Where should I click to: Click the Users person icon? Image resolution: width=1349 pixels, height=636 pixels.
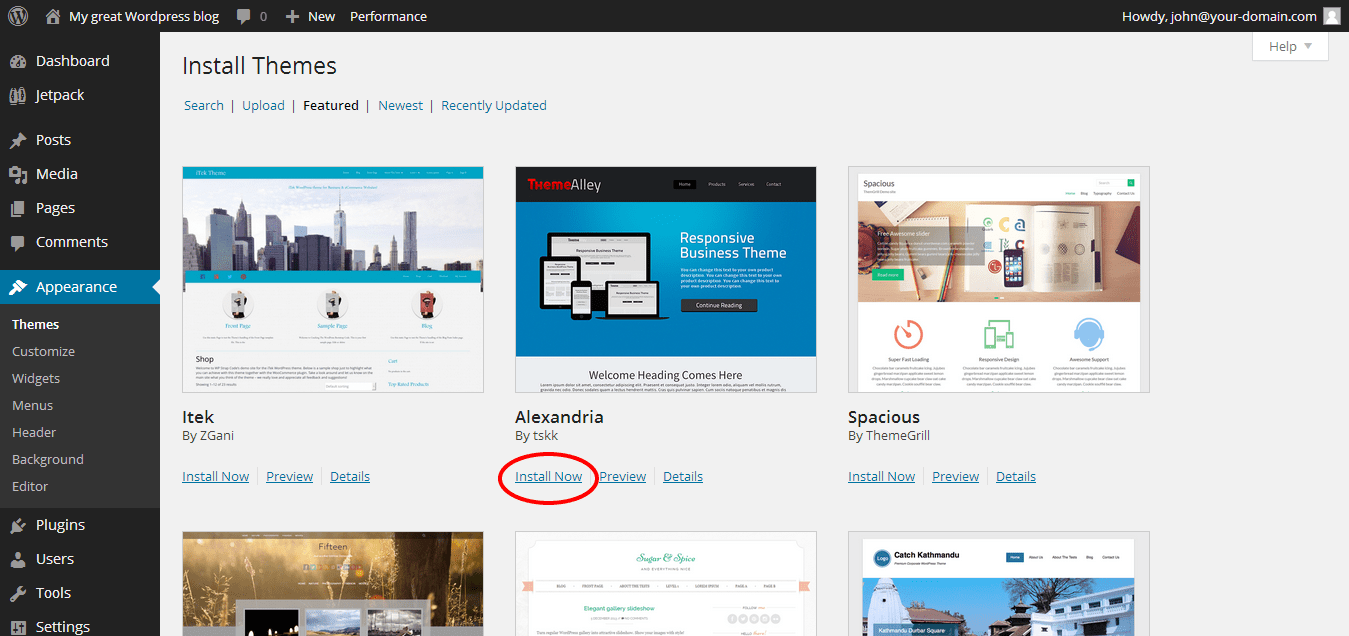pos(18,559)
